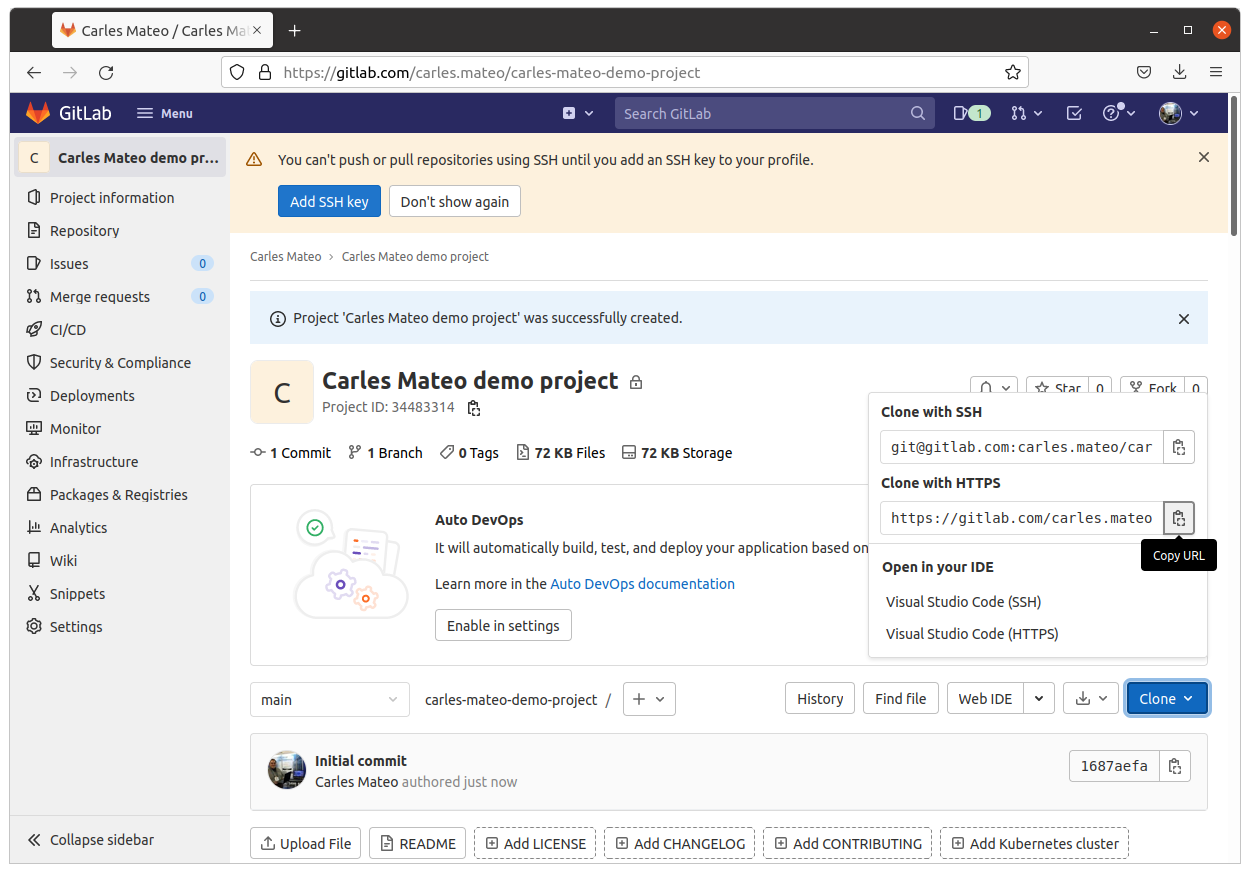Open the 1 Commit link
The image size is (1250, 873).
pyautogui.click(x=290, y=453)
